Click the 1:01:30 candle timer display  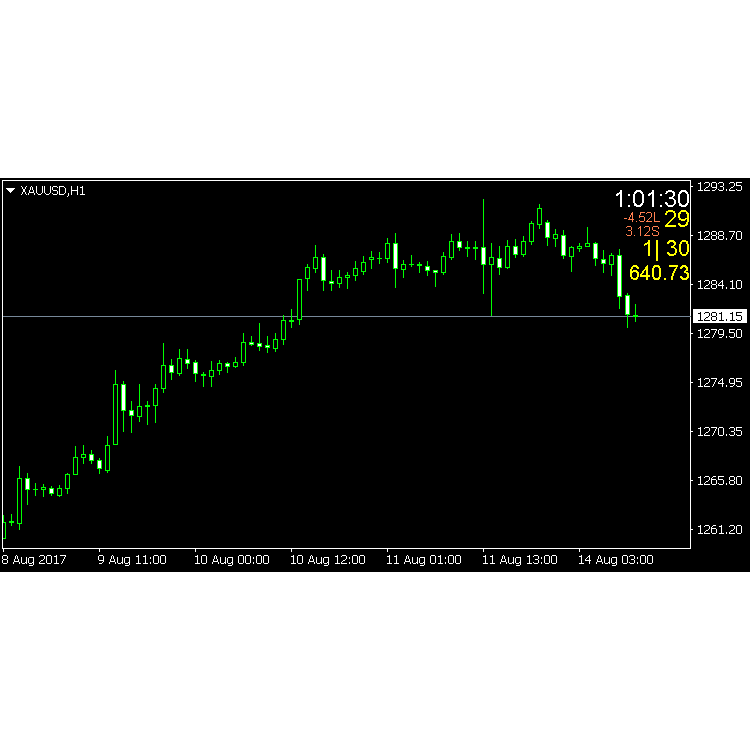(x=652, y=199)
